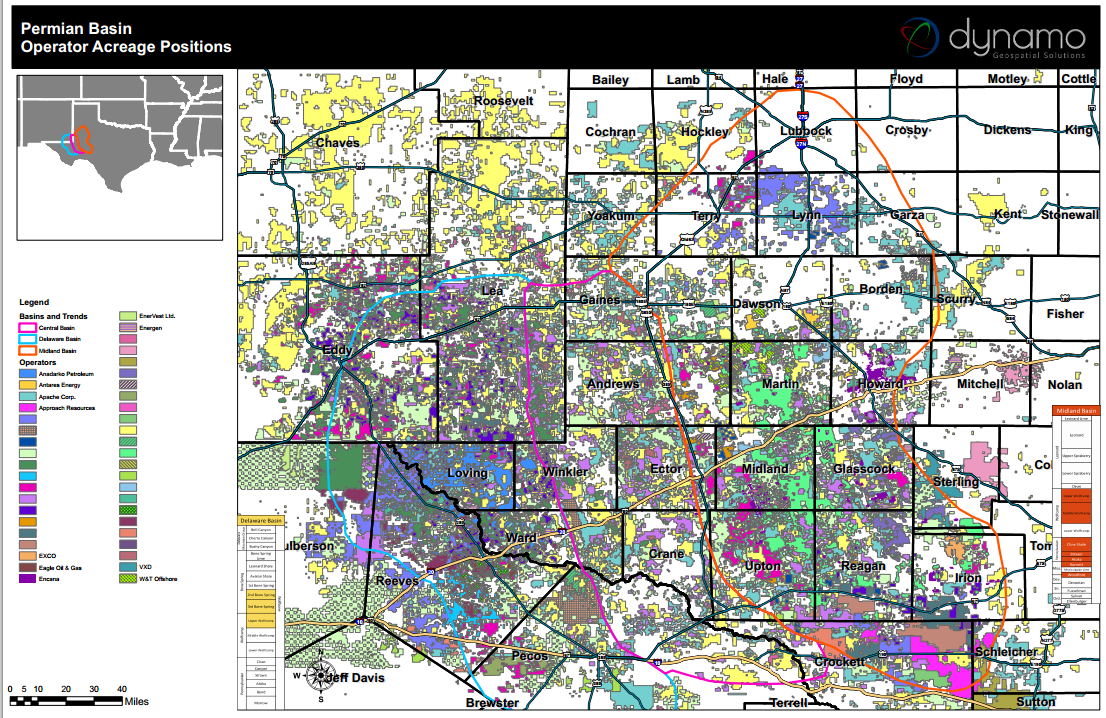Screen dimensions: 1106x718
Task: Click the Loving county label
Action: 467,473
